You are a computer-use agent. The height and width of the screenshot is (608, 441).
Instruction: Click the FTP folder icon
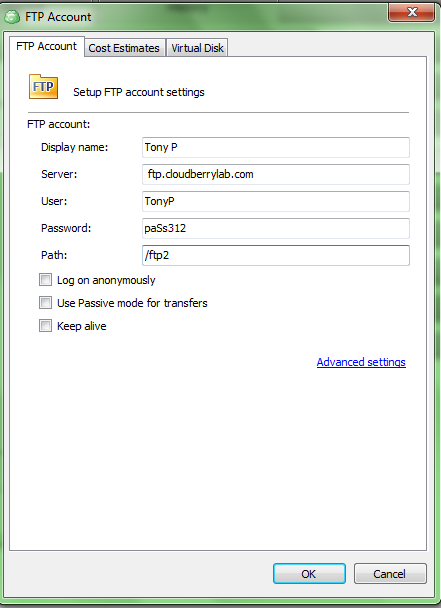43,86
